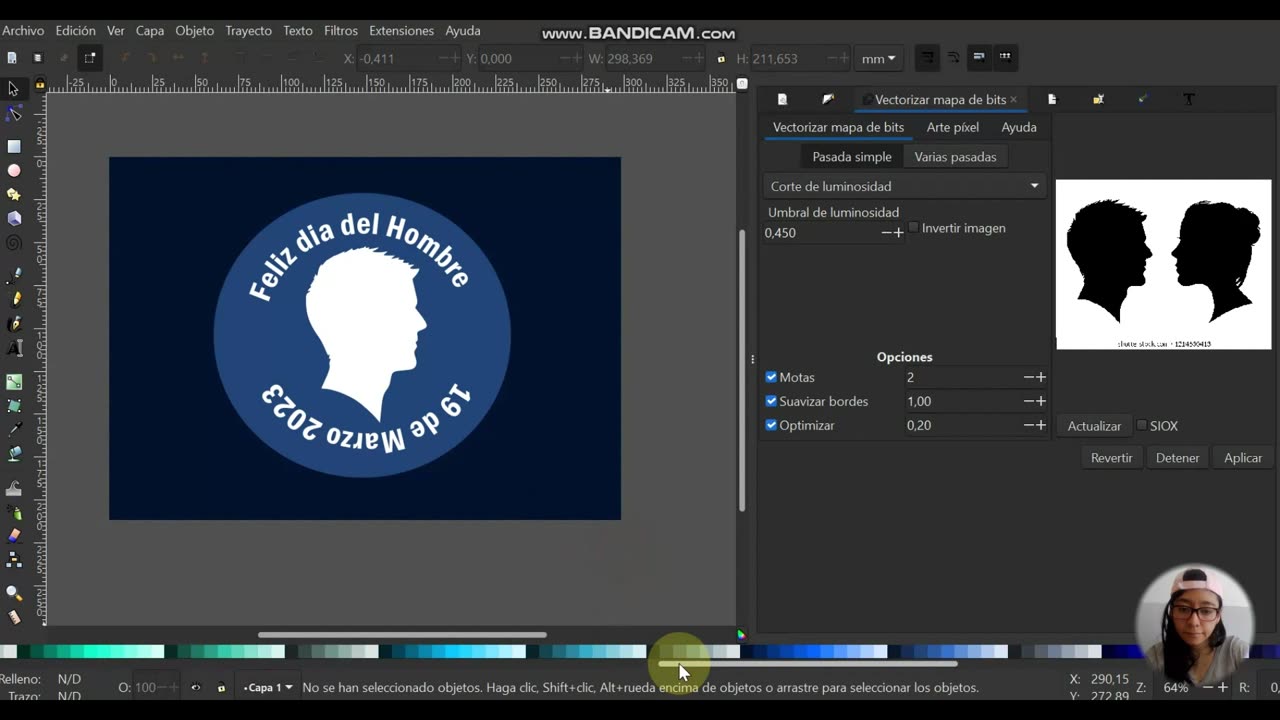
Task: Click the select all objects icon
Action: pyautogui.click(x=12, y=58)
